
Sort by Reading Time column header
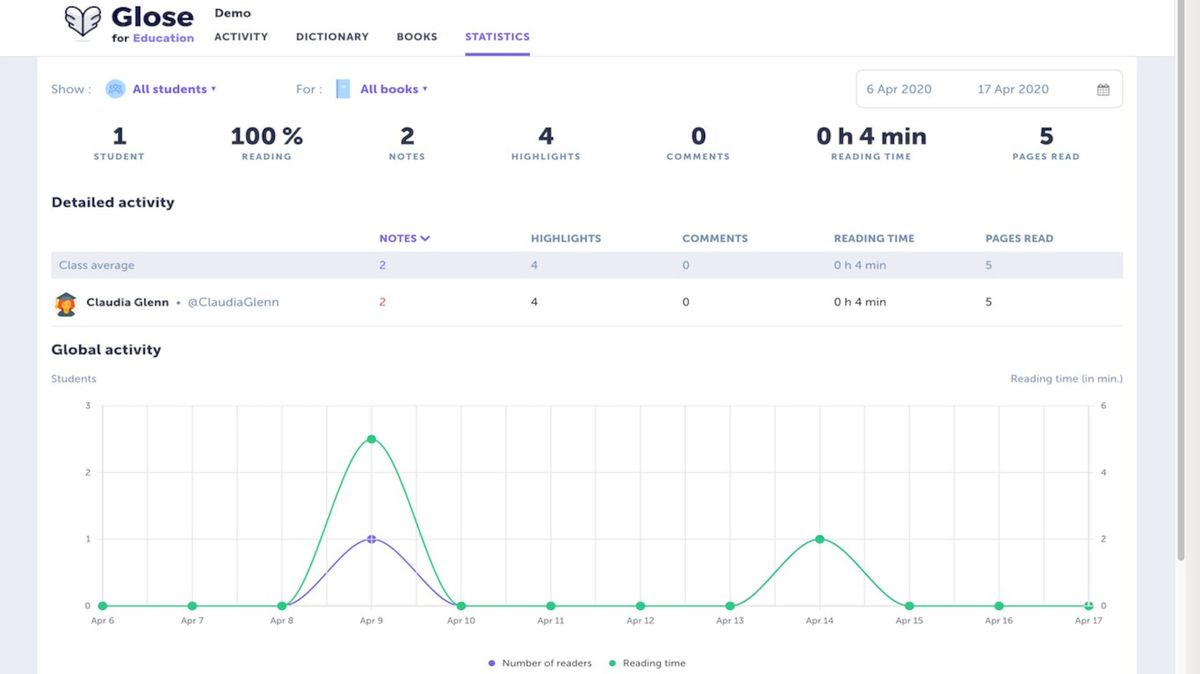coord(874,238)
